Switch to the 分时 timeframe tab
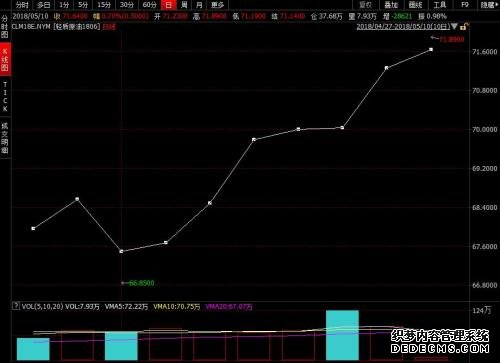 (22, 5)
